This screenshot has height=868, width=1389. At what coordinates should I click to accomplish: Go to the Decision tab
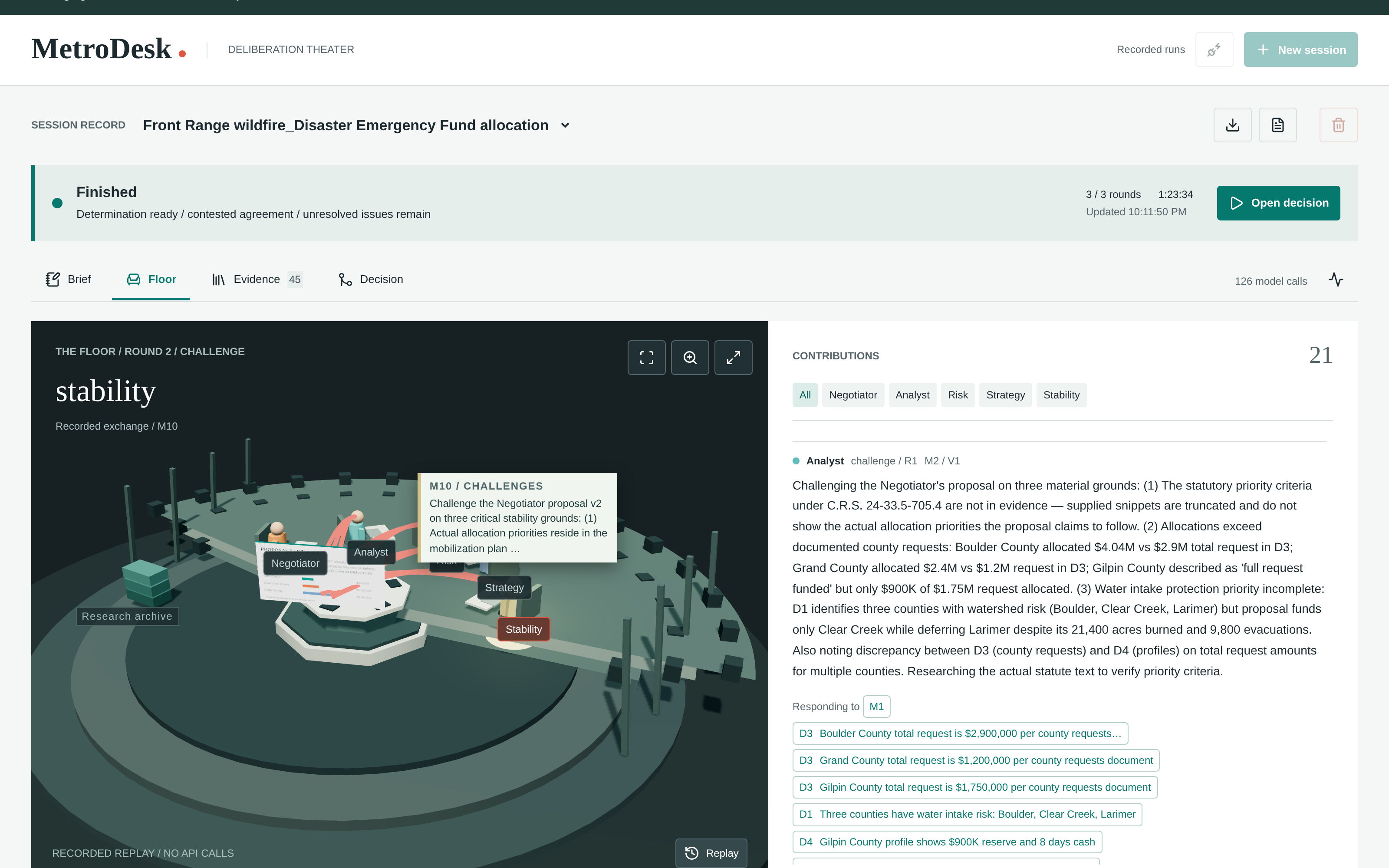pos(371,279)
